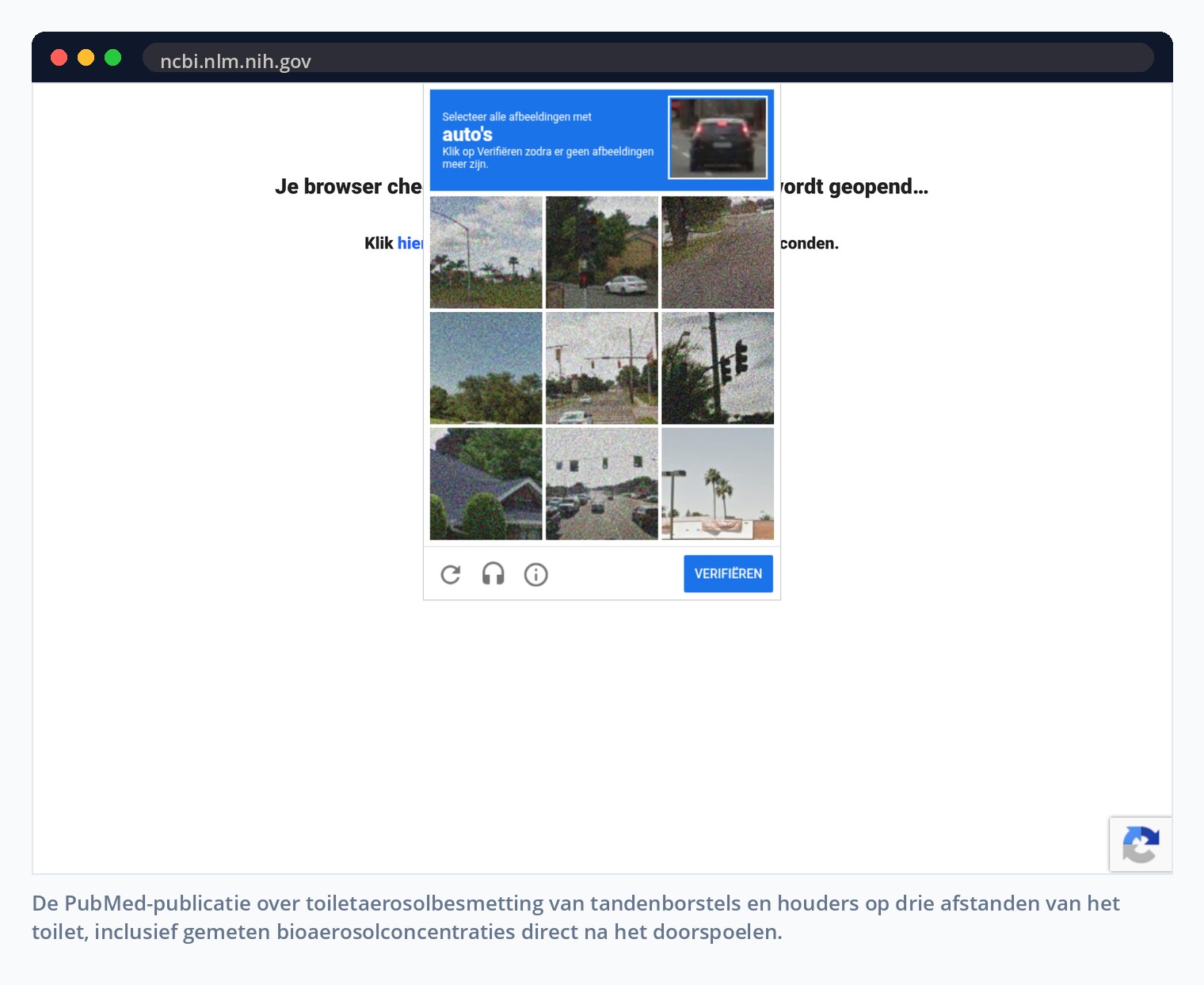This screenshot has height=985, width=1204.
Task: Select the tile with close-up dark traffic lights
Action: 718,368
